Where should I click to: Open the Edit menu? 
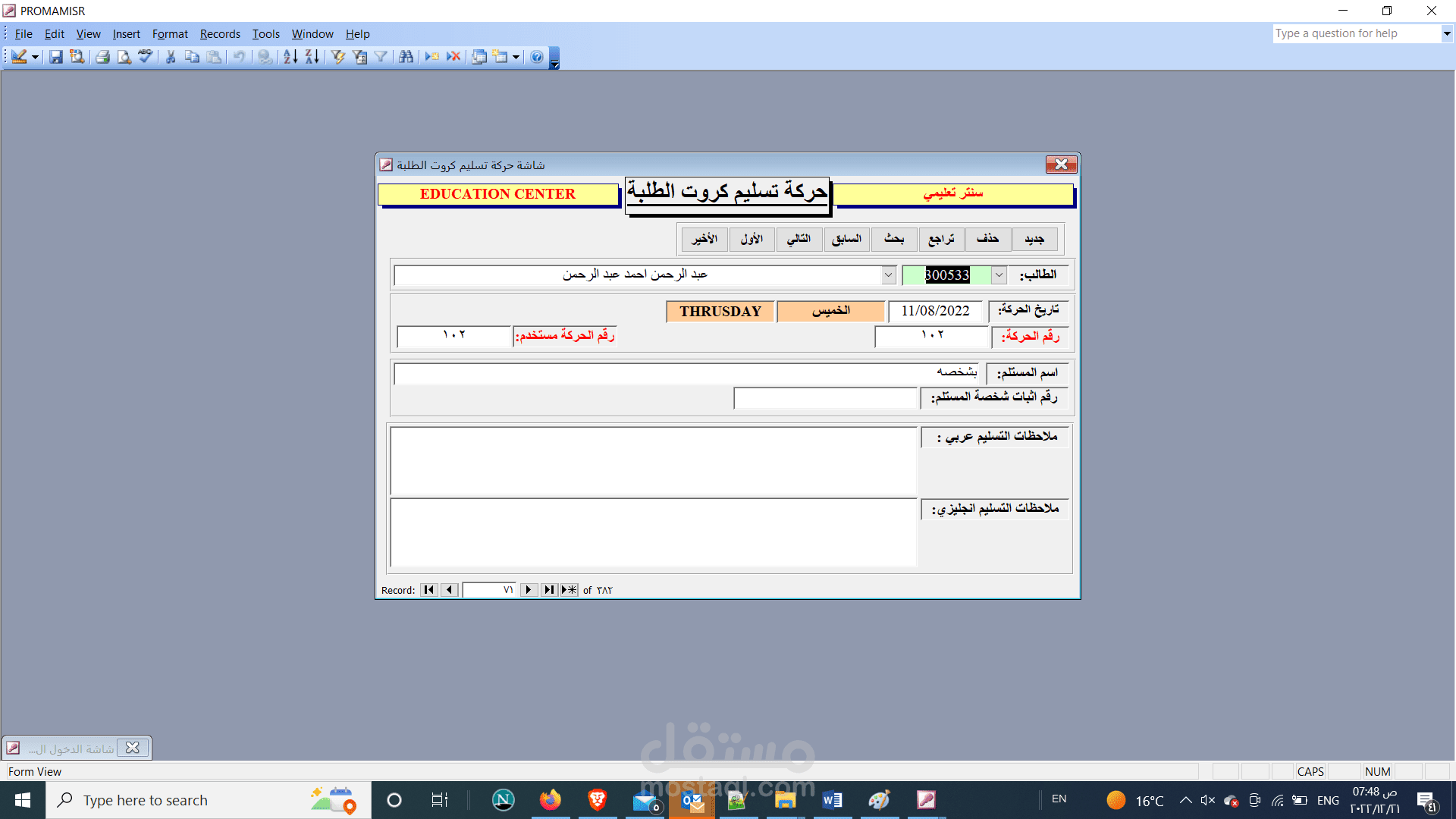point(55,34)
